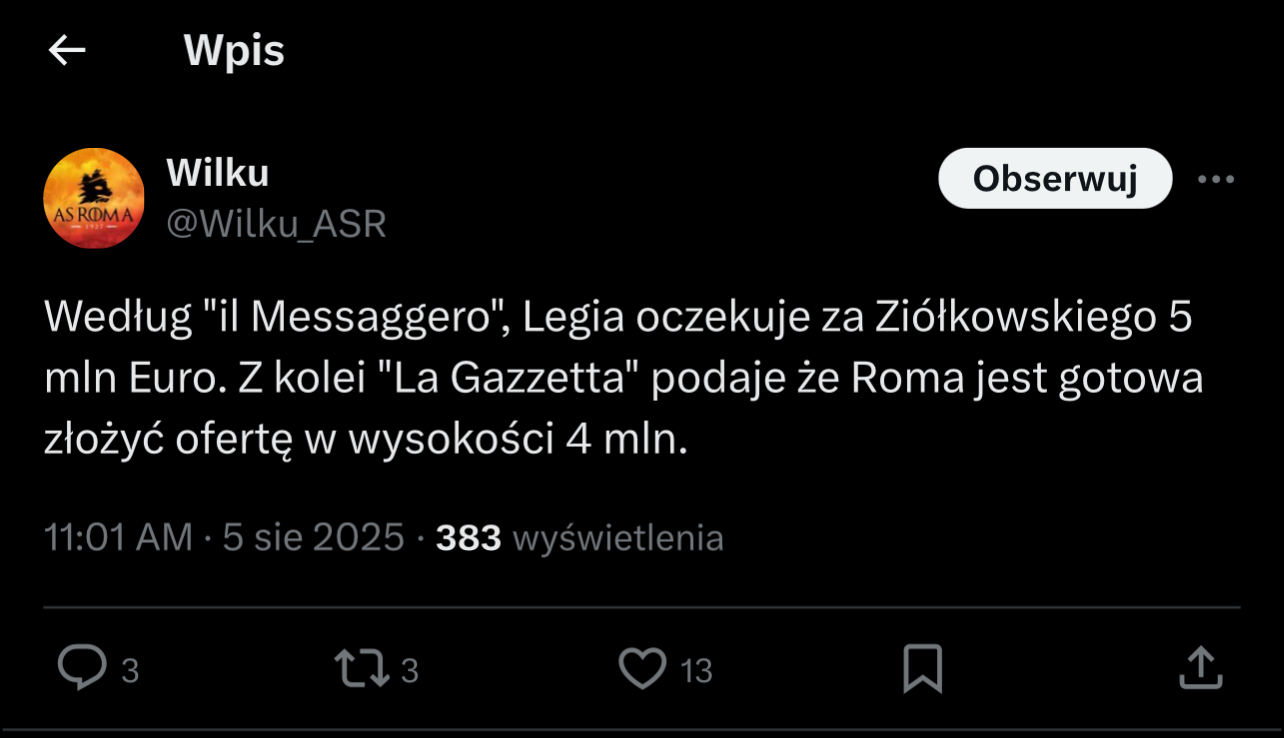Click the 5 sie 2025 date
This screenshot has height=738, width=1284.
pos(313,538)
